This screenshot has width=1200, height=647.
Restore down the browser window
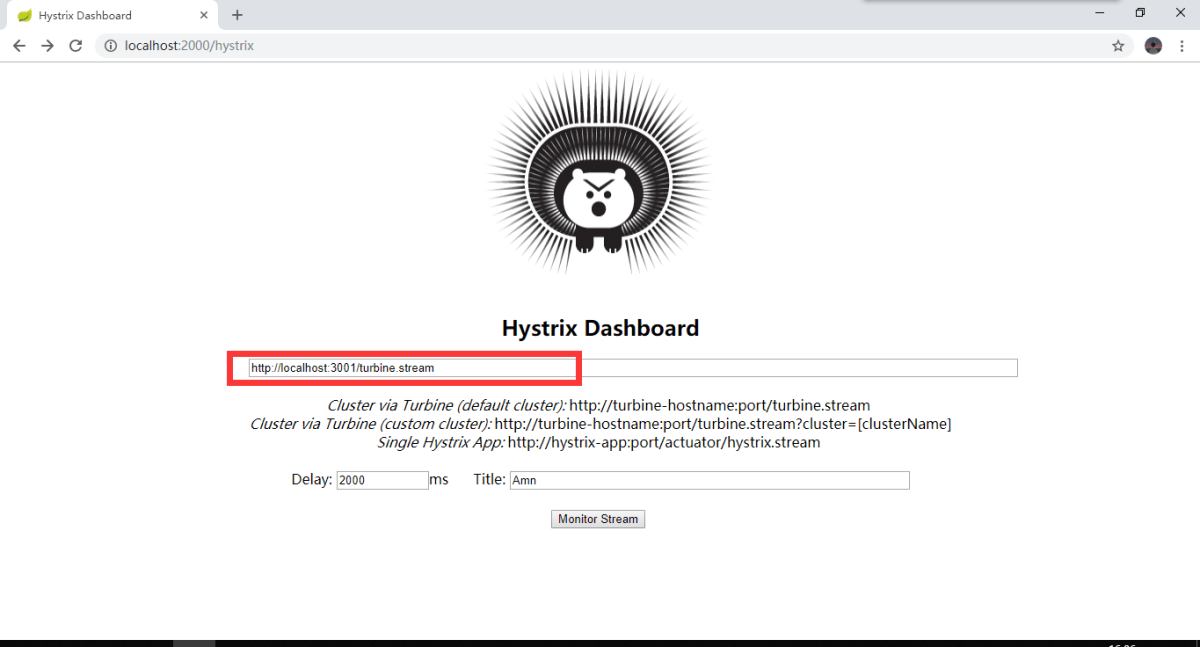(1140, 13)
